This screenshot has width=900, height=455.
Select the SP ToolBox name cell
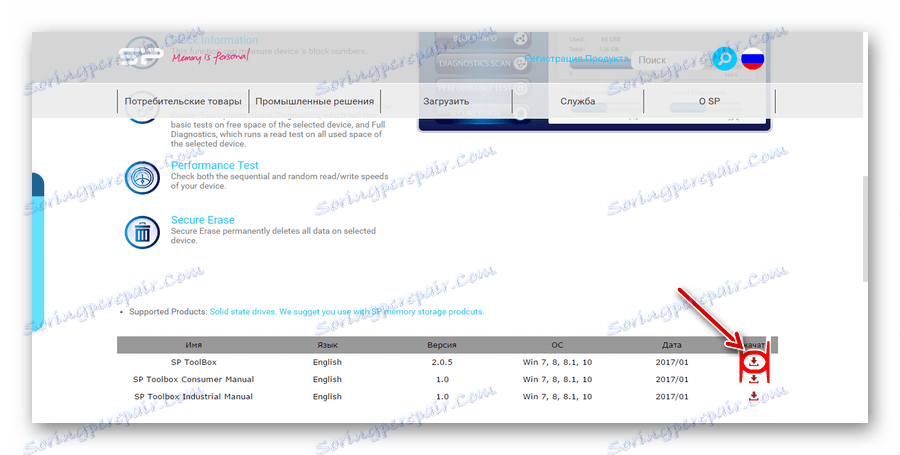pos(193,362)
